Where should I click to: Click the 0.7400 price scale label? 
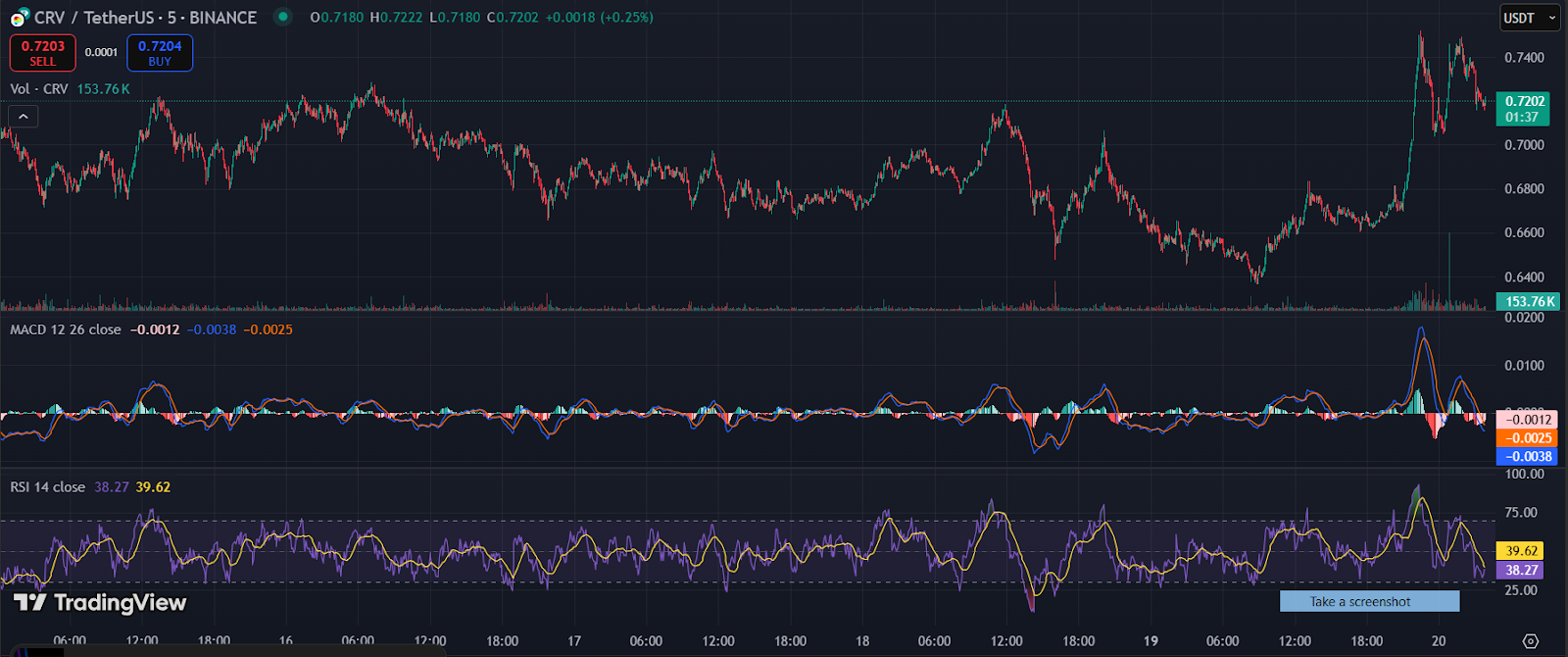[1524, 58]
